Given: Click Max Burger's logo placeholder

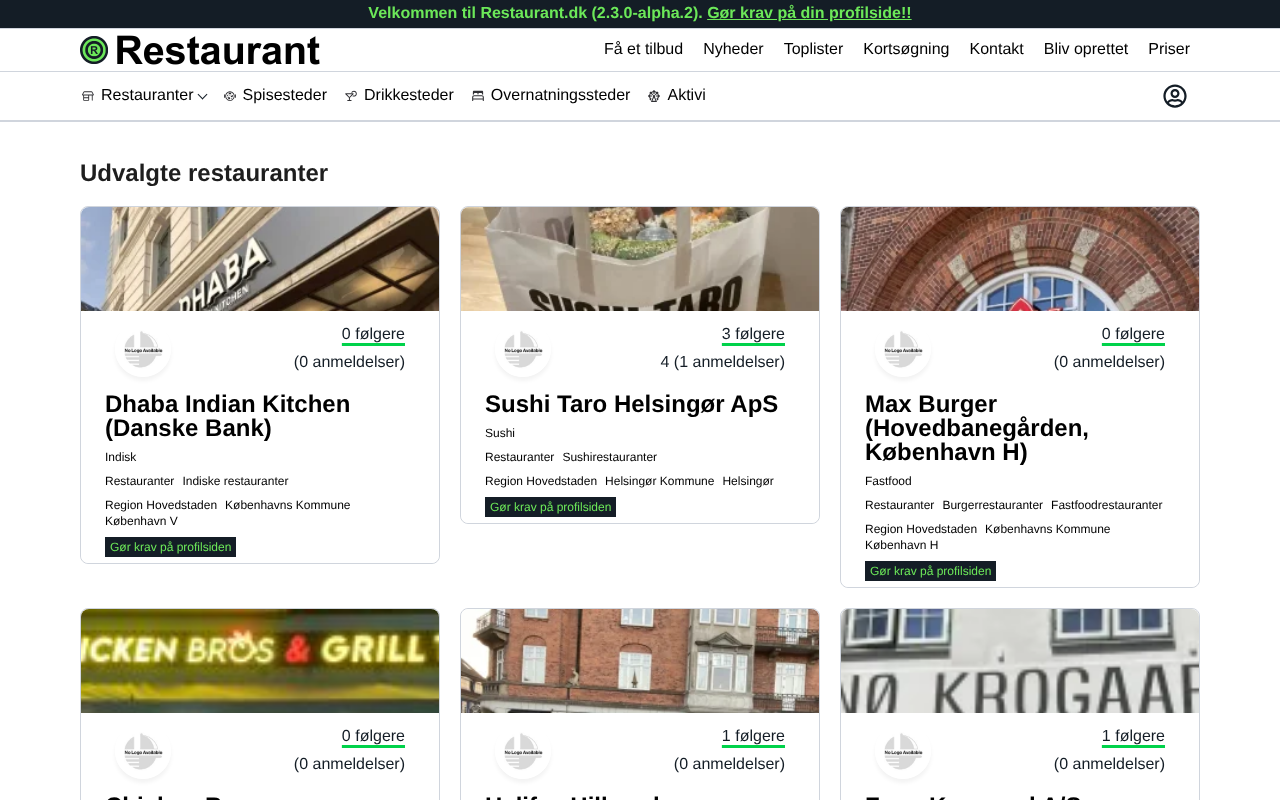Looking at the screenshot, I should point(903,350).
